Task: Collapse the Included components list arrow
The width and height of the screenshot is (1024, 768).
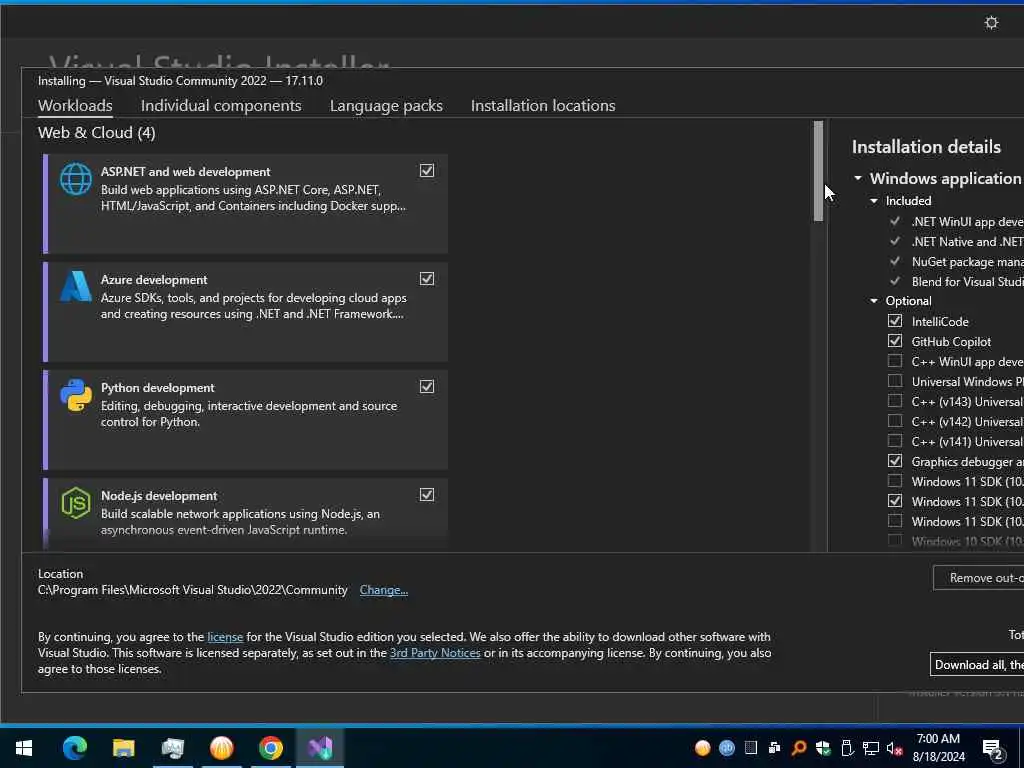Action: [874, 201]
